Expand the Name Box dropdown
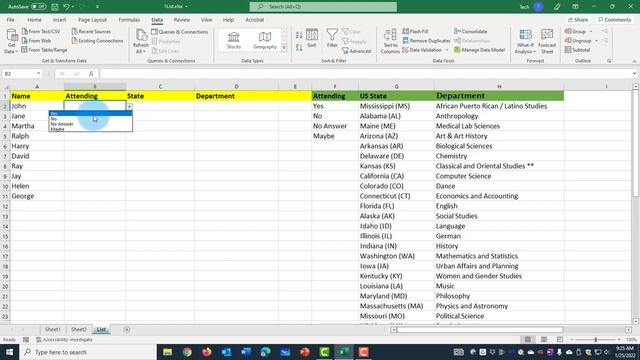Screen dimensions: 640x360 [38, 73]
